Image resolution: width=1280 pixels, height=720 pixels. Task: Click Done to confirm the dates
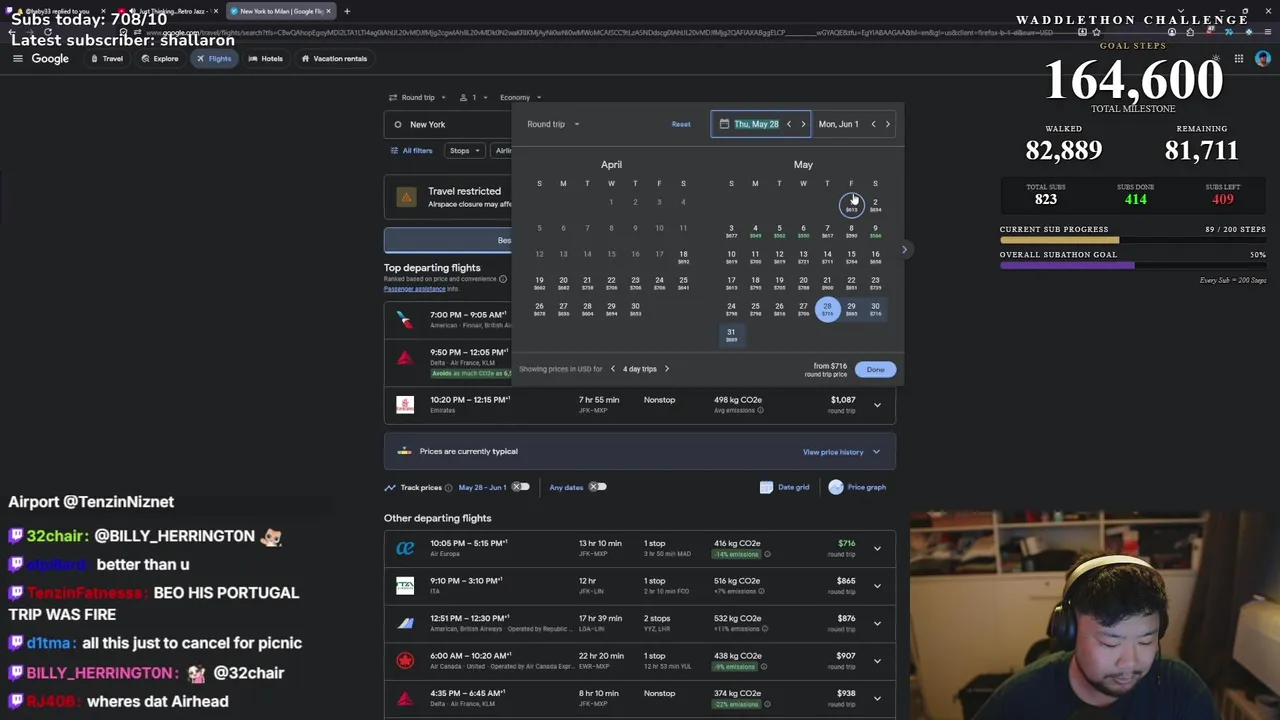point(875,370)
